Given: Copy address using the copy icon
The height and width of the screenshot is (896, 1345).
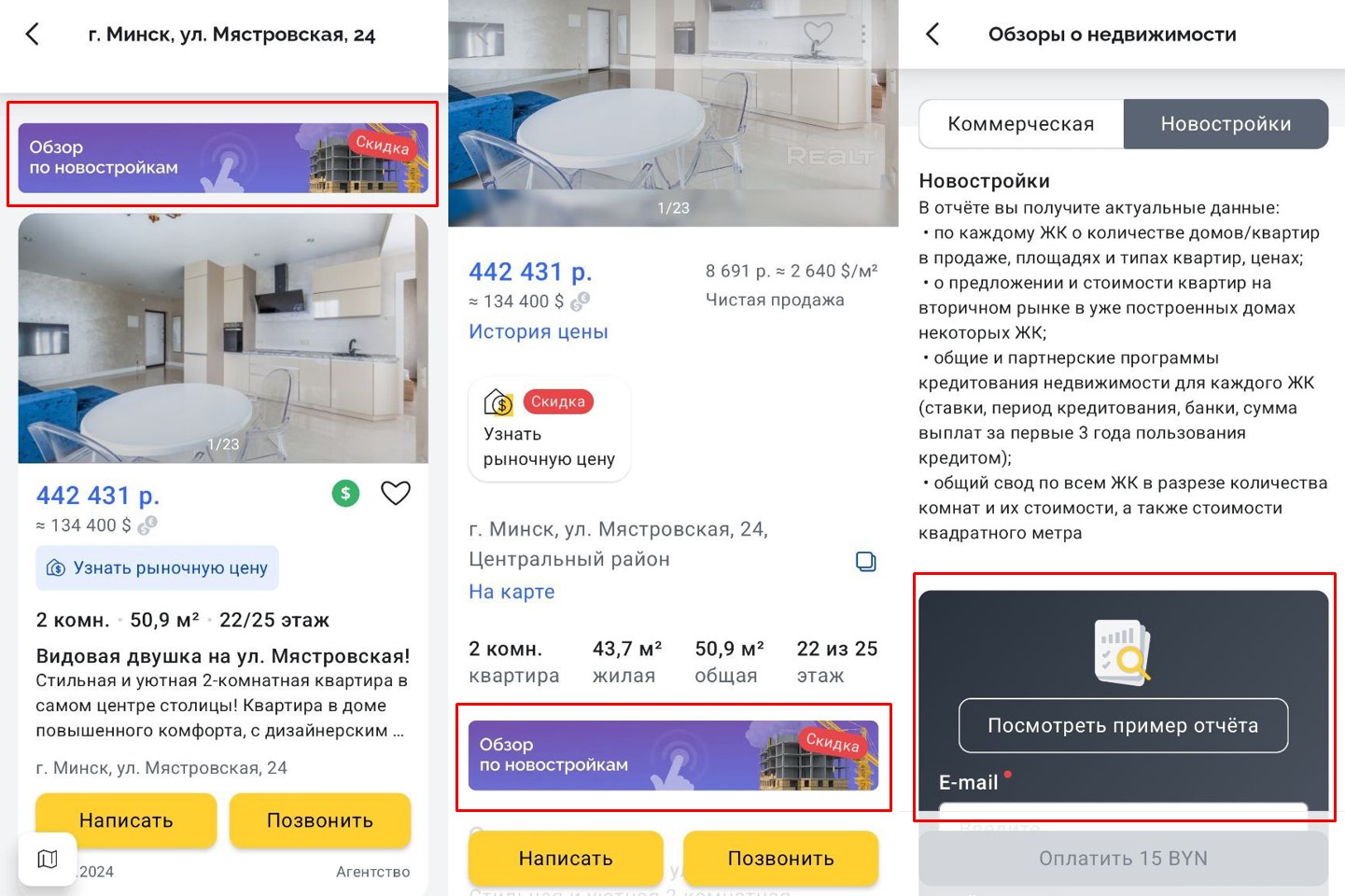Looking at the screenshot, I should (866, 561).
